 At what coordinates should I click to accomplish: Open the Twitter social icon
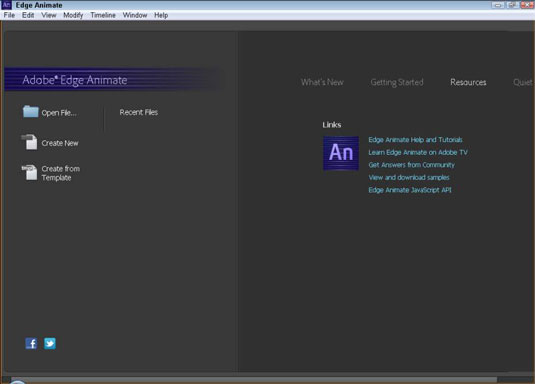pyautogui.click(x=50, y=343)
